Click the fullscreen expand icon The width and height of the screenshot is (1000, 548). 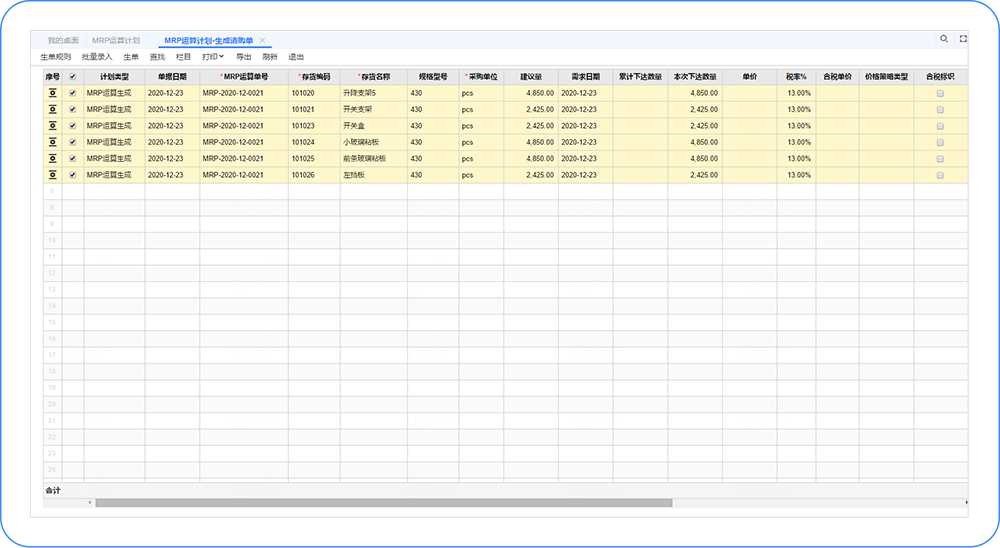click(963, 39)
